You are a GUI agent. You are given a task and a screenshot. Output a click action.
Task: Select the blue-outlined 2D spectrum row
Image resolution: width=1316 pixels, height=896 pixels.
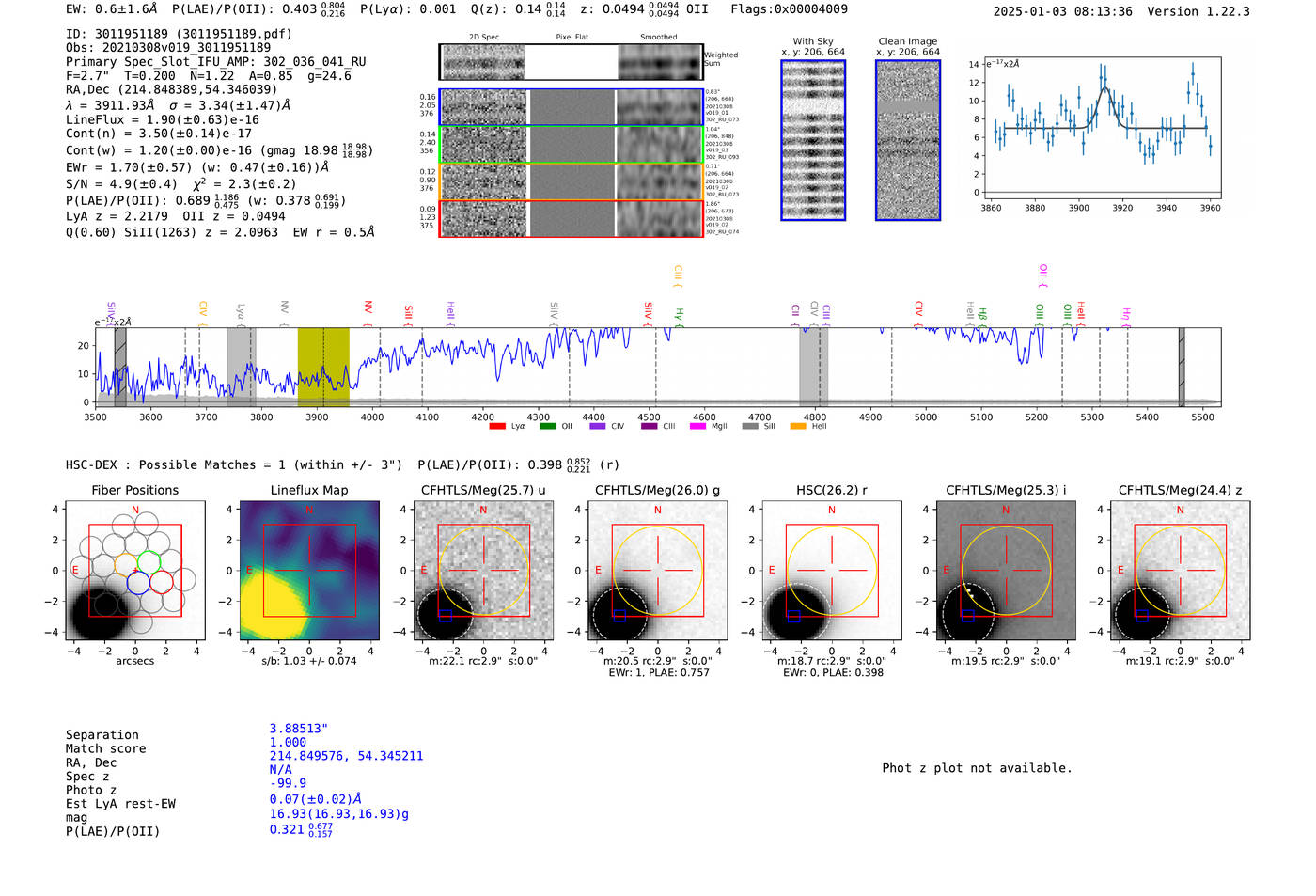click(572, 107)
